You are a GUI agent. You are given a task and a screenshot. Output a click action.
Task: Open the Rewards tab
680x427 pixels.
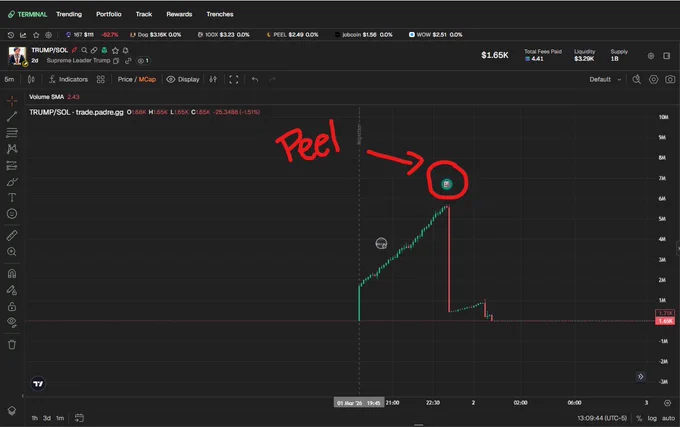coord(179,14)
